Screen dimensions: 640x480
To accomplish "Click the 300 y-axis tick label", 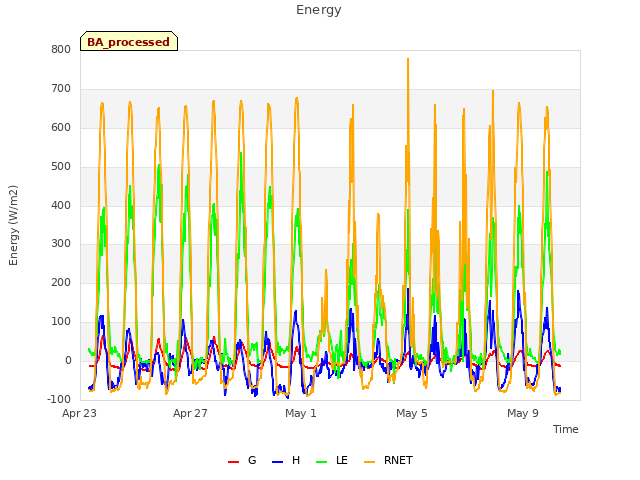I will [61, 244].
